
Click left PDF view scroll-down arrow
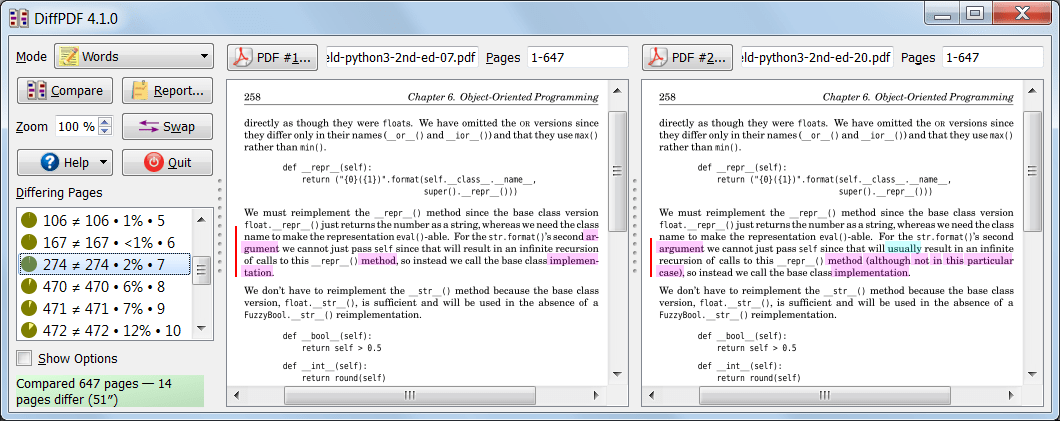(x=617, y=374)
